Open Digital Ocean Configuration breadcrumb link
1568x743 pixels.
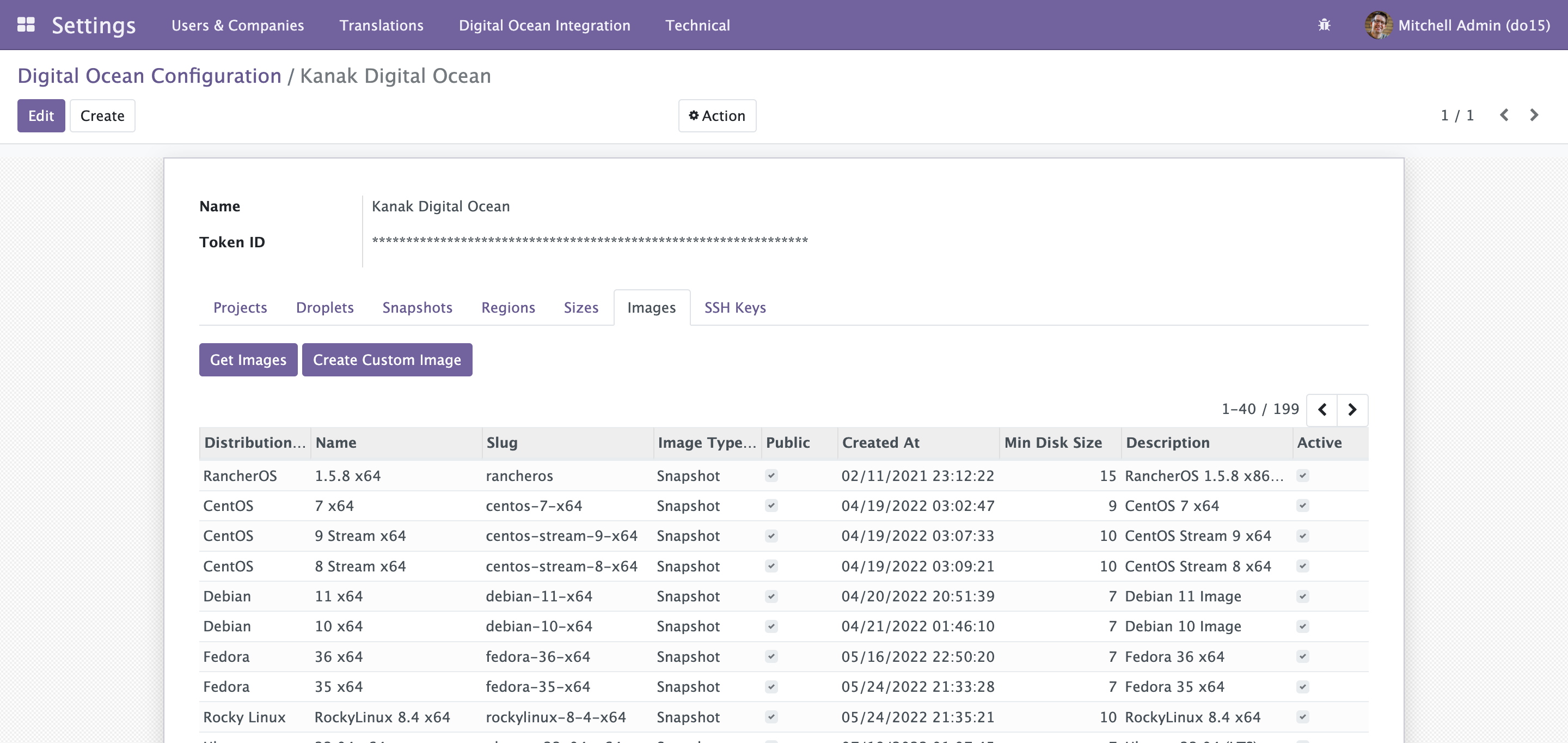point(149,76)
